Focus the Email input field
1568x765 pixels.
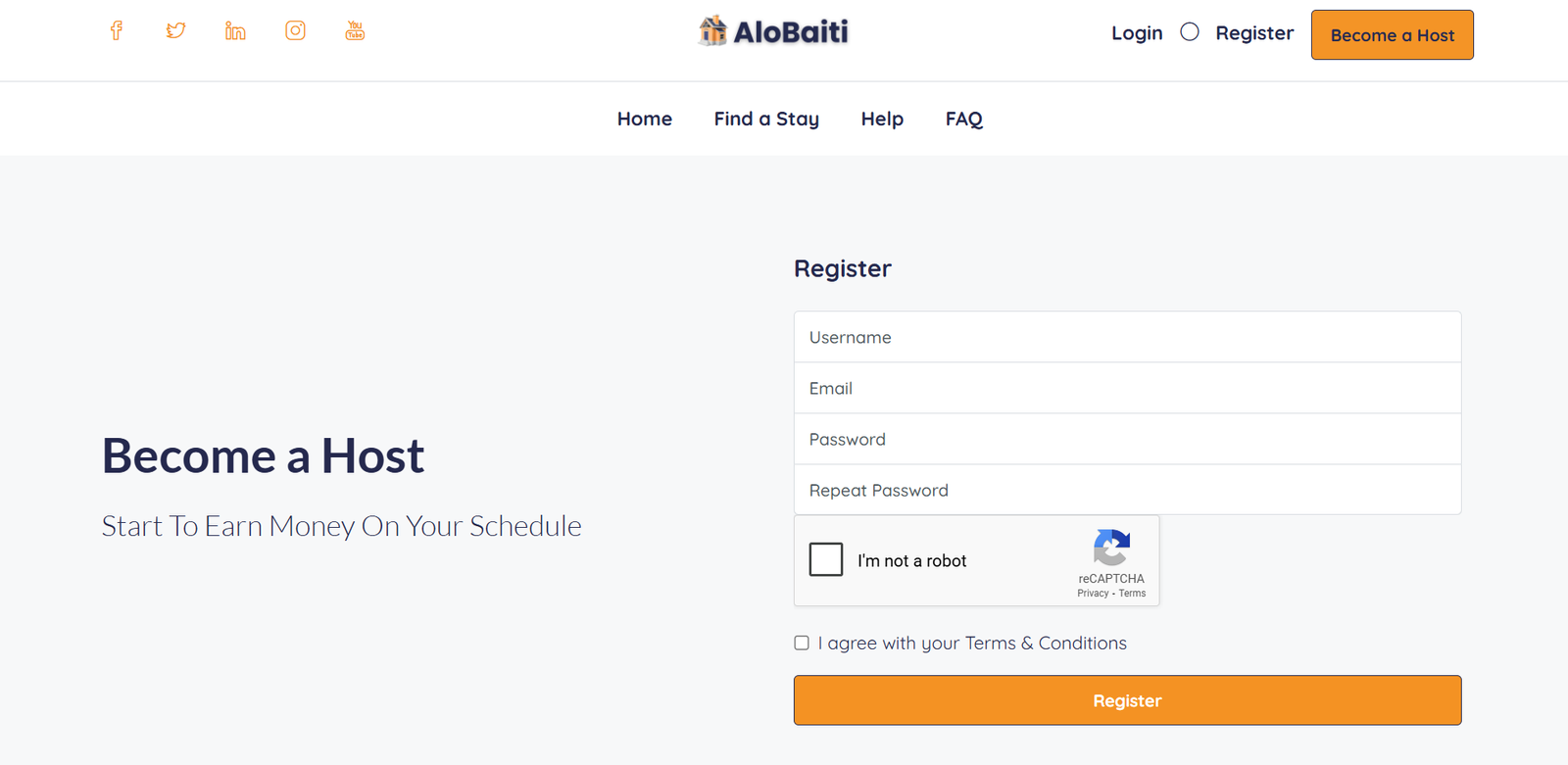(1127, 388)
